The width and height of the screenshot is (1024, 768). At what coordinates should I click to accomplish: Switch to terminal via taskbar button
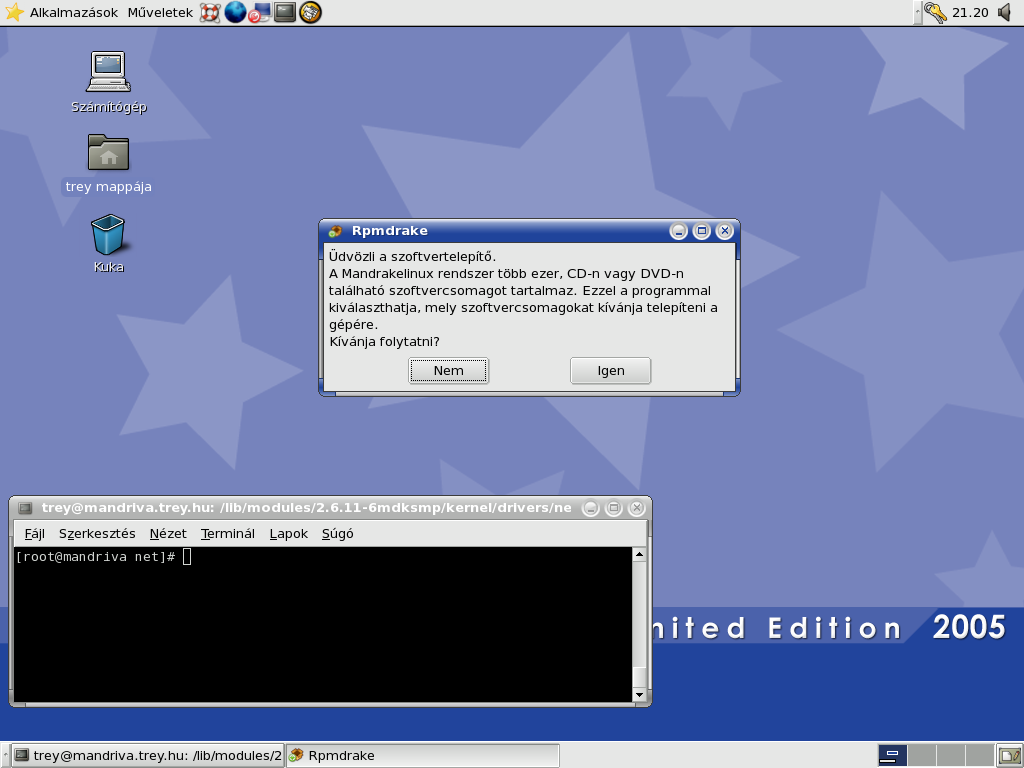point(148,756)
